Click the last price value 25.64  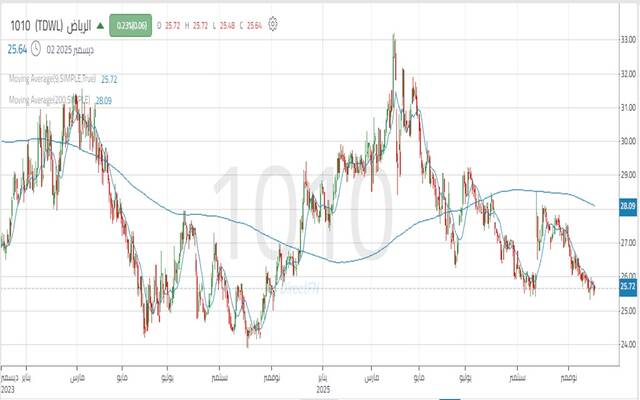tap(17, 47)
